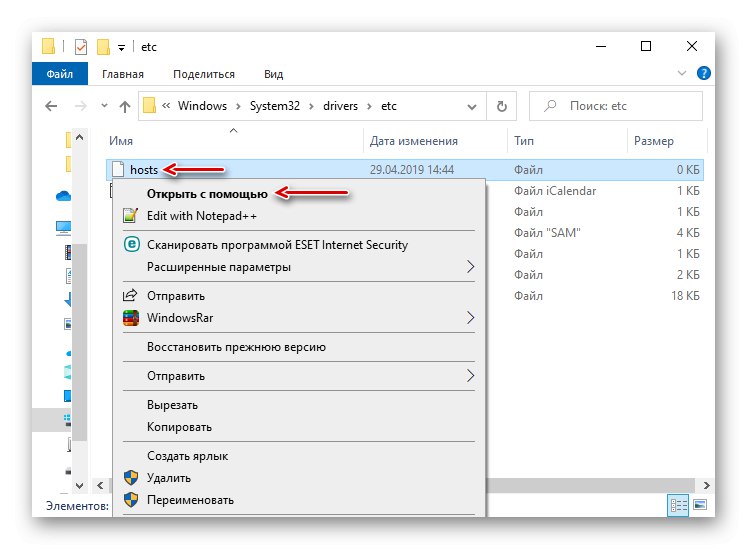The height and width of the screenshot is (549, 747).
Task: Switch to the Главная ribbon tab
Action: tap(122, 74)
